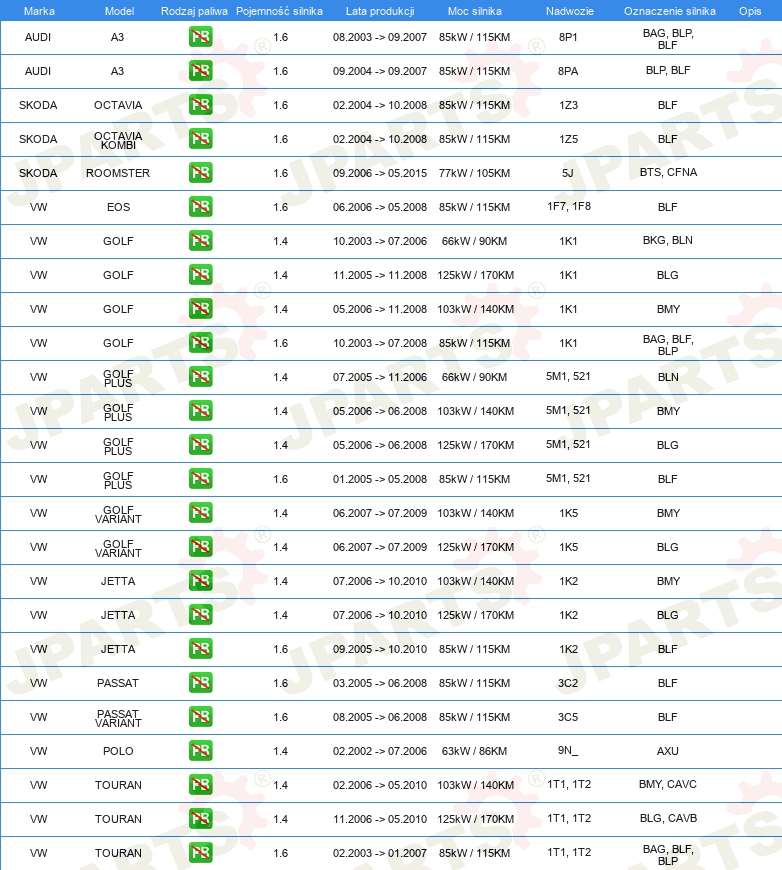Click fuel icon in VW Passat 3C2 row
This screenshot has height=870, width=782.
[200, 682]
